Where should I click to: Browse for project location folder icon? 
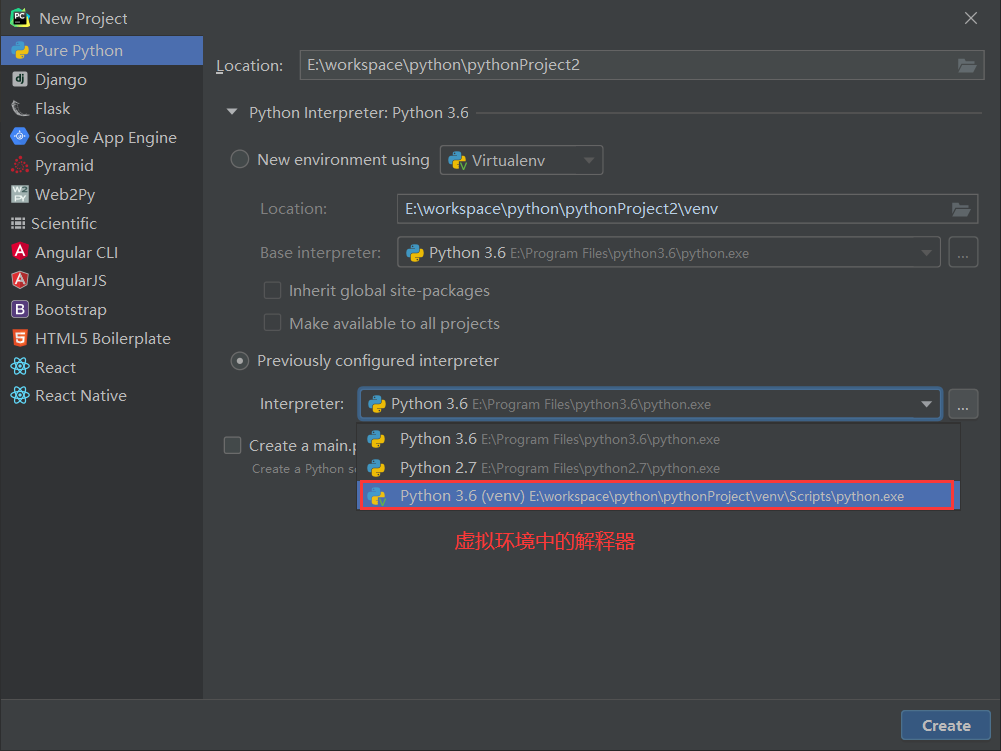point(967,65)
